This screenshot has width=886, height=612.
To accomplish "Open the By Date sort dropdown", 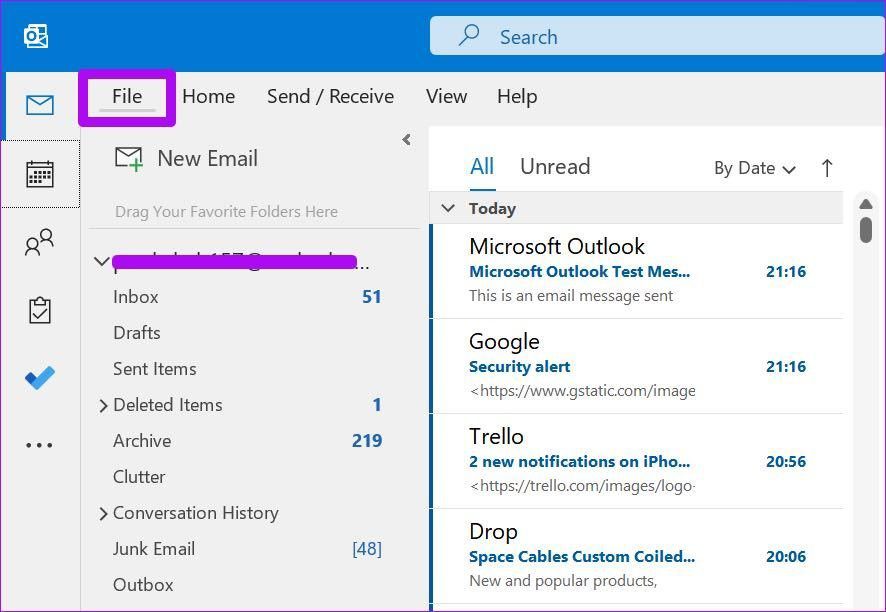I will click(x=755, y=168).
